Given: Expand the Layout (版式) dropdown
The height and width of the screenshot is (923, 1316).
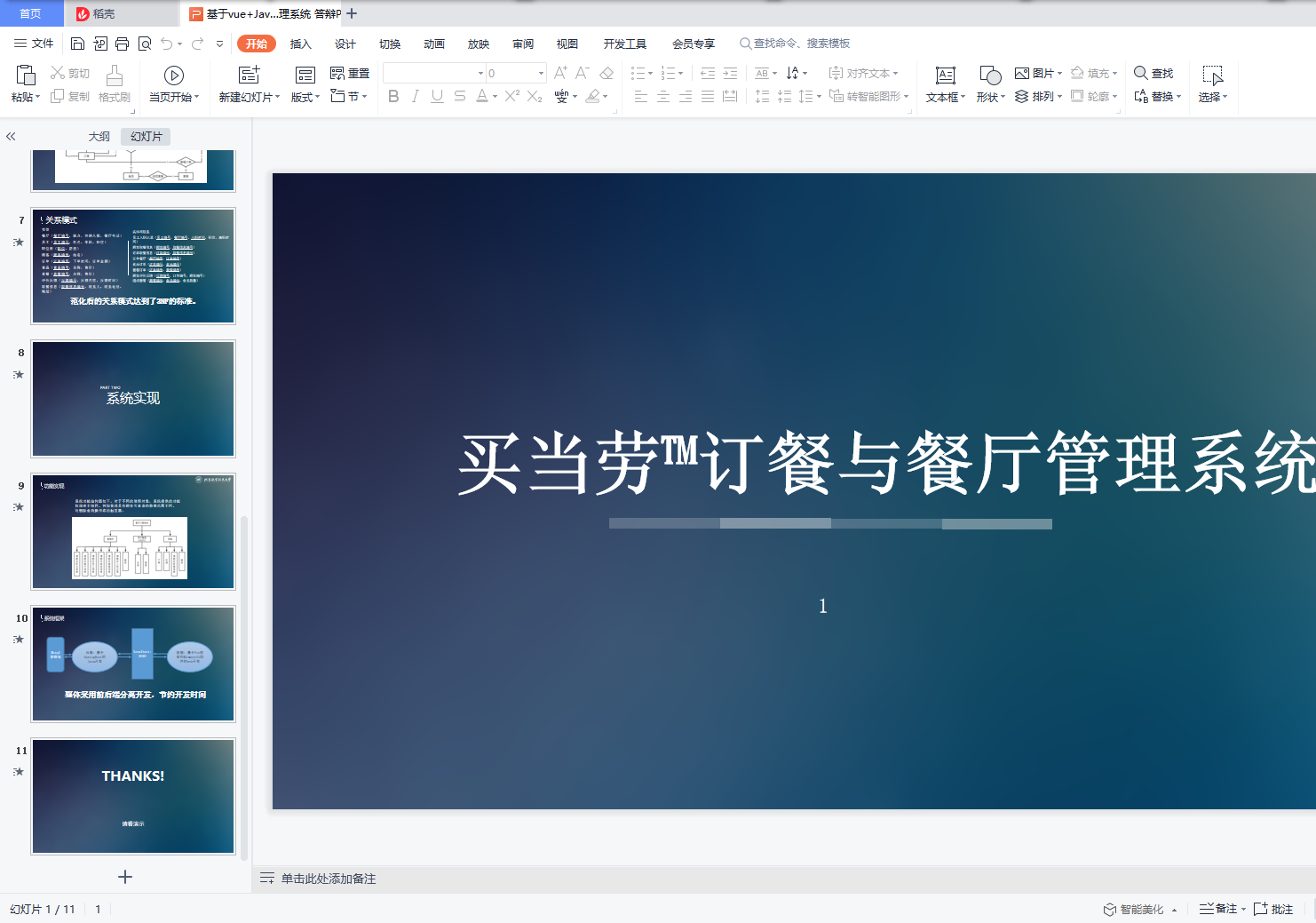Looking at the screenshot, I should [x=319, y=97].
